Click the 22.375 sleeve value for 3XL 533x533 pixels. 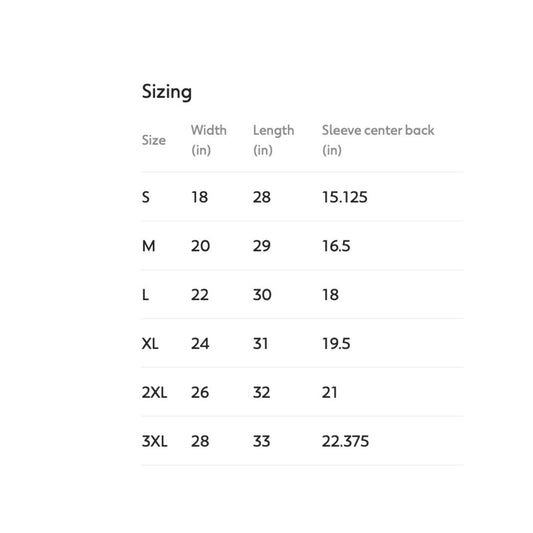click(345, 442)
